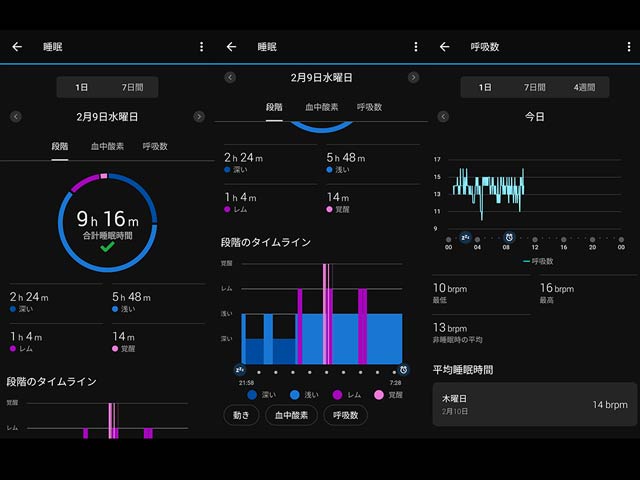Go to previous day on middle sleep screen

(230, 78)
